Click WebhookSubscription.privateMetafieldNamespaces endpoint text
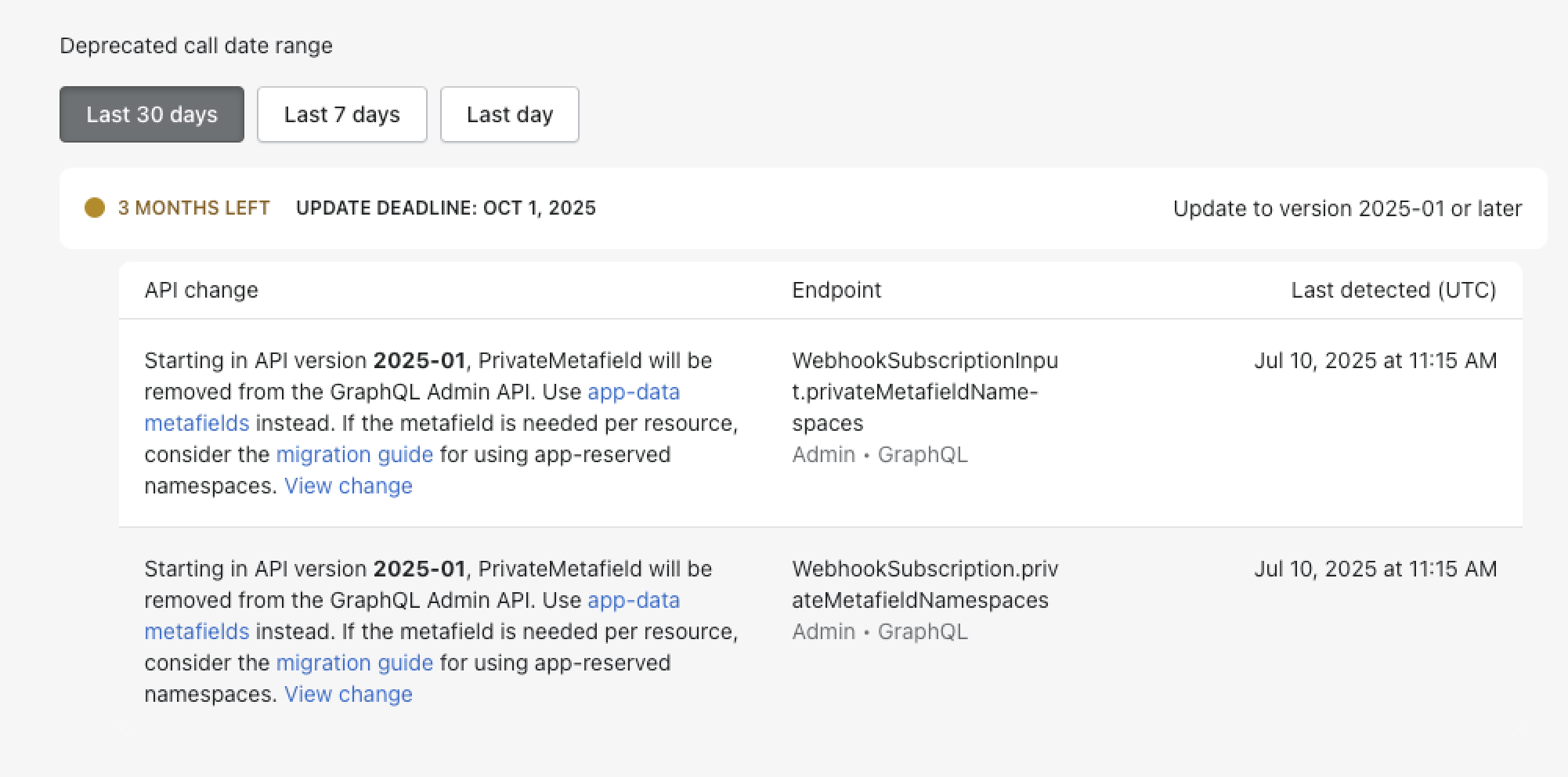1568x777 pixels. coord(925,584)
